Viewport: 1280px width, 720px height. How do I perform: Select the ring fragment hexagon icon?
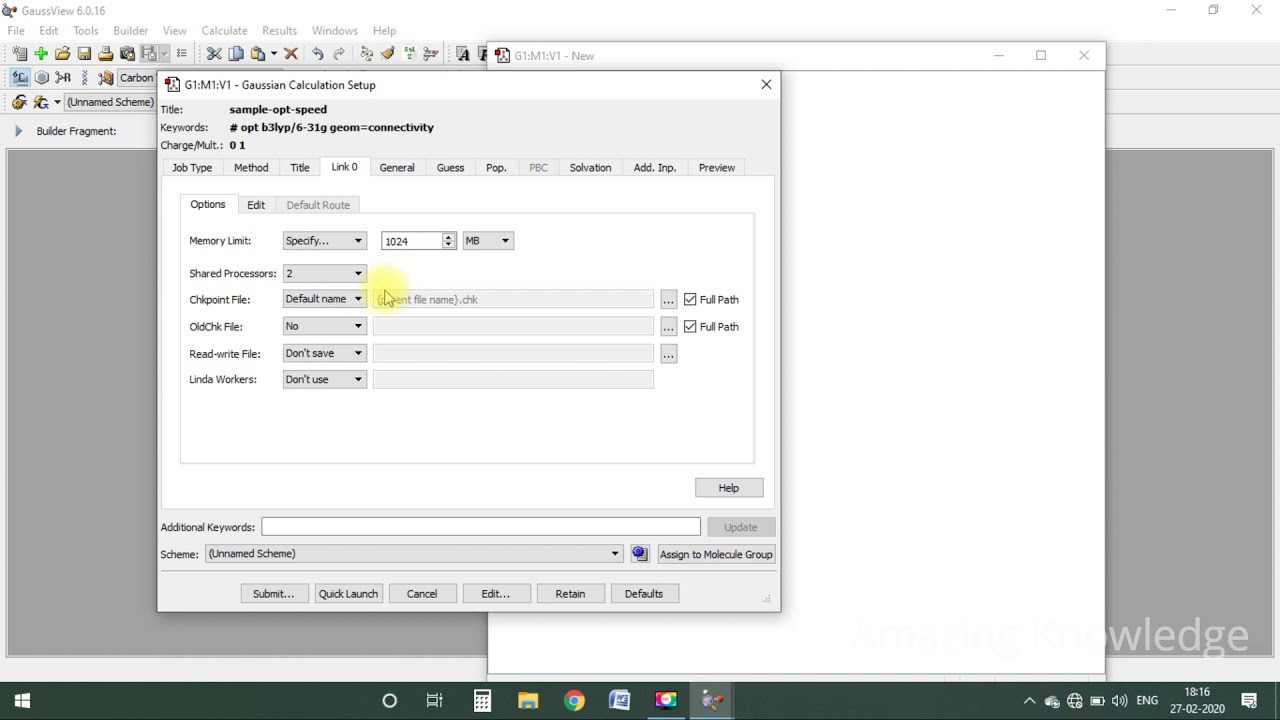tap(42, 78)
